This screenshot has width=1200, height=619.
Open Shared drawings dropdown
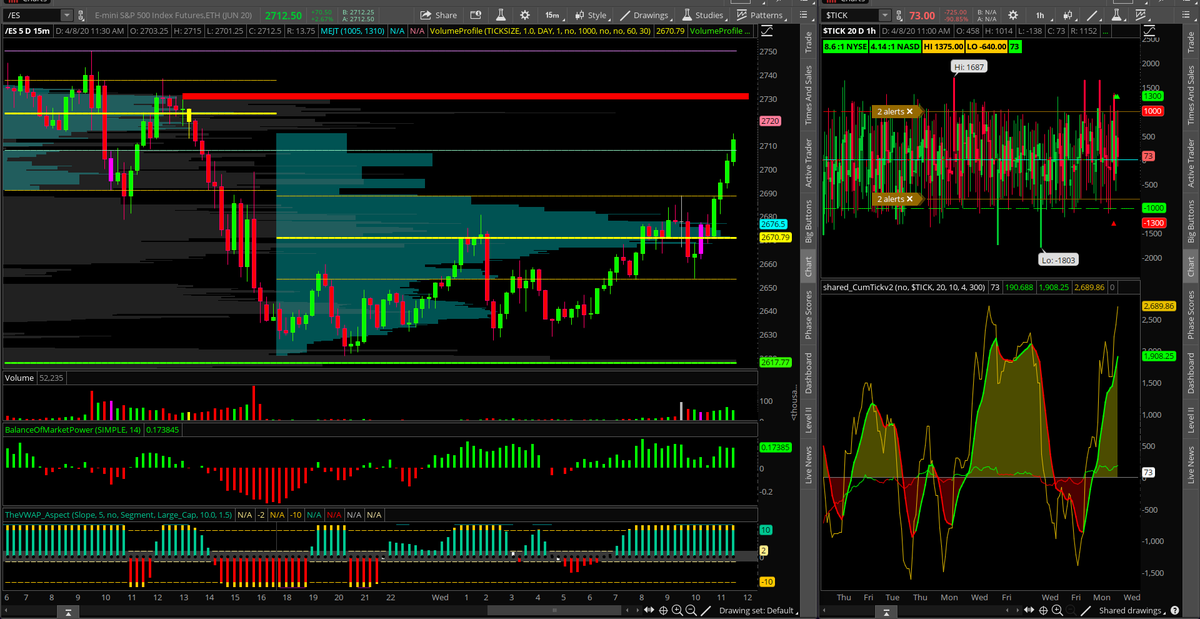1132,610
